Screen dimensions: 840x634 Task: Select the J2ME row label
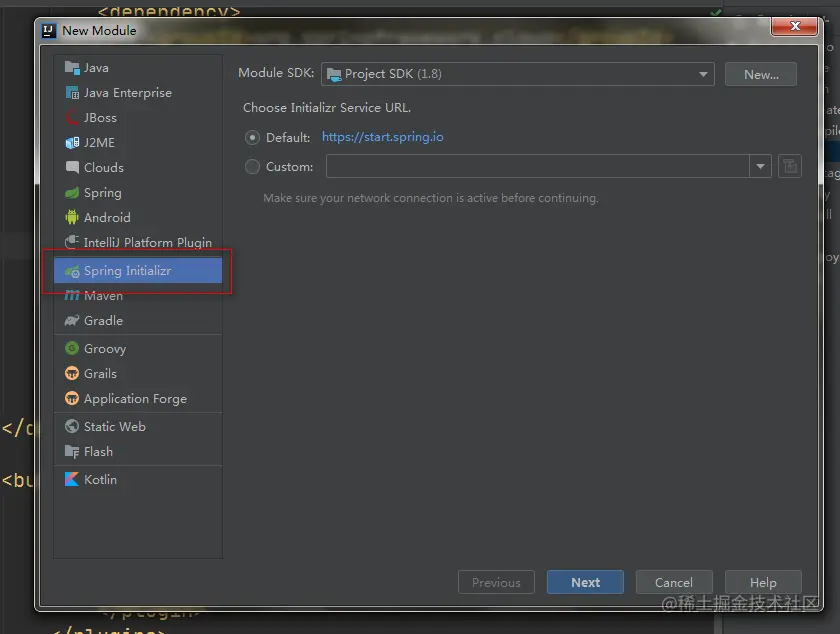(x=99, y=143)
